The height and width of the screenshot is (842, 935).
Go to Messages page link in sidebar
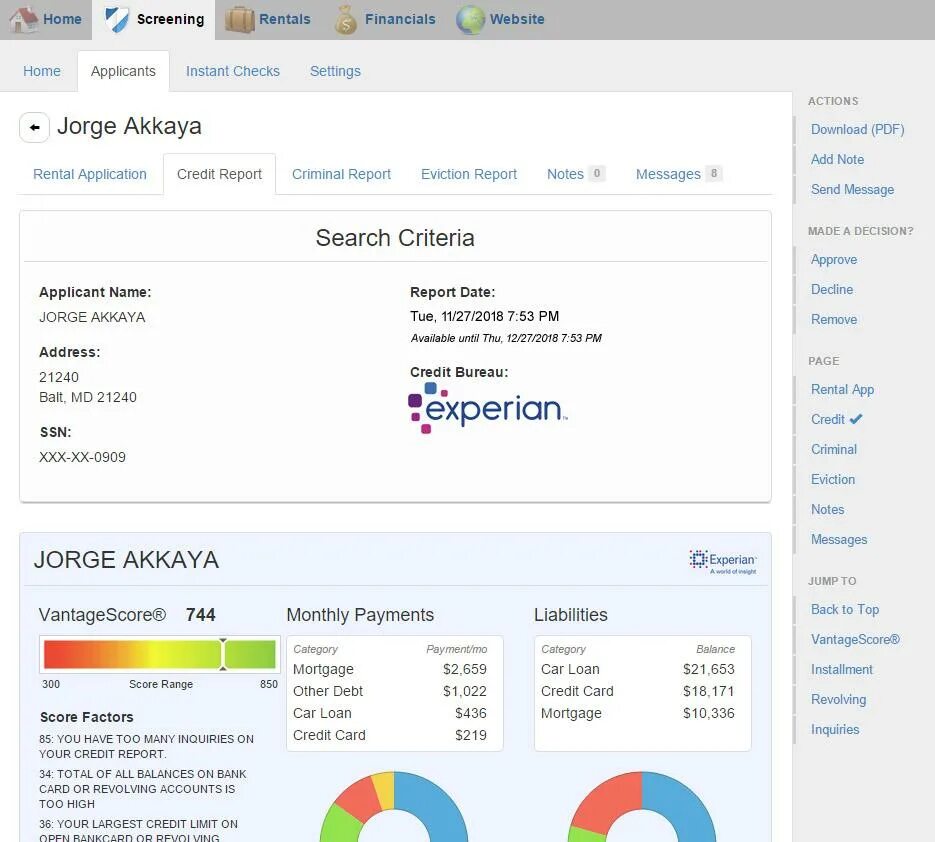(839, 539)
